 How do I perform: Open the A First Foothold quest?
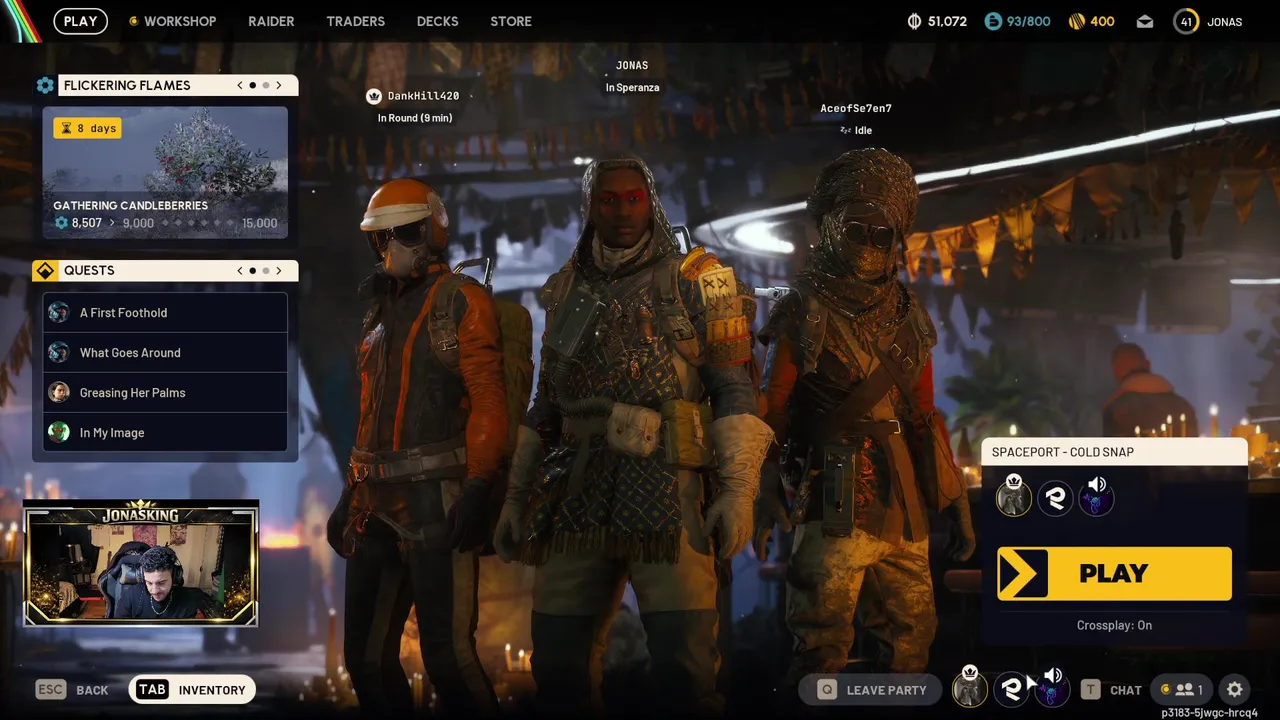165,312
